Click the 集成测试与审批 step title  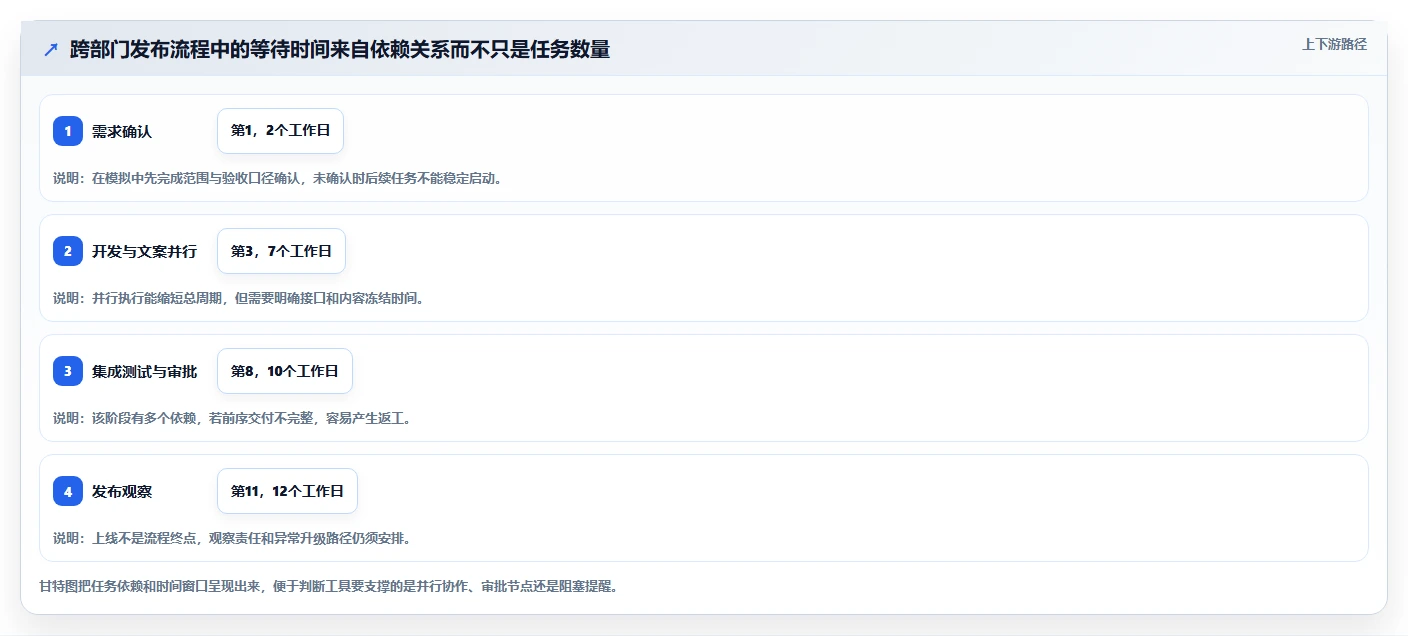tap(144, 371)
